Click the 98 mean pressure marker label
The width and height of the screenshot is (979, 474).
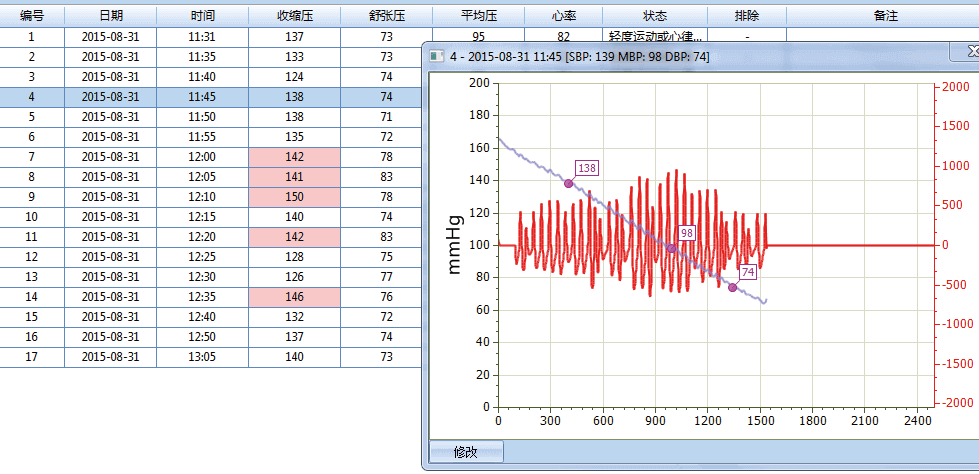point(686,233)
